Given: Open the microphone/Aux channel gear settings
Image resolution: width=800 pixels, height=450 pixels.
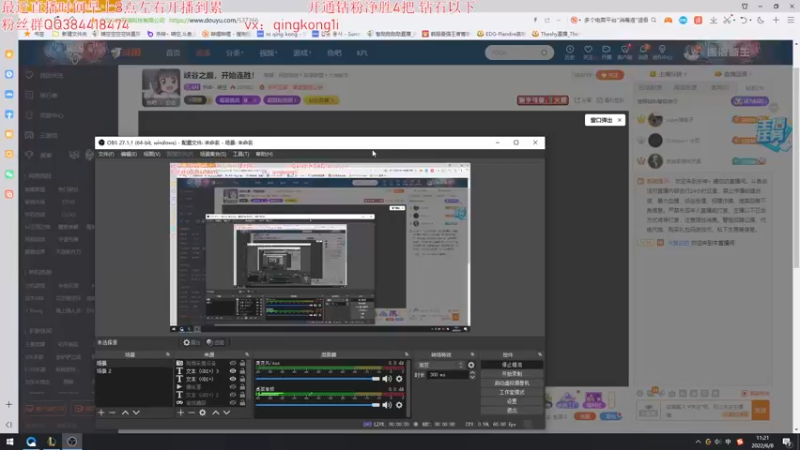Looking at the screenshot, I should (399, 379).
